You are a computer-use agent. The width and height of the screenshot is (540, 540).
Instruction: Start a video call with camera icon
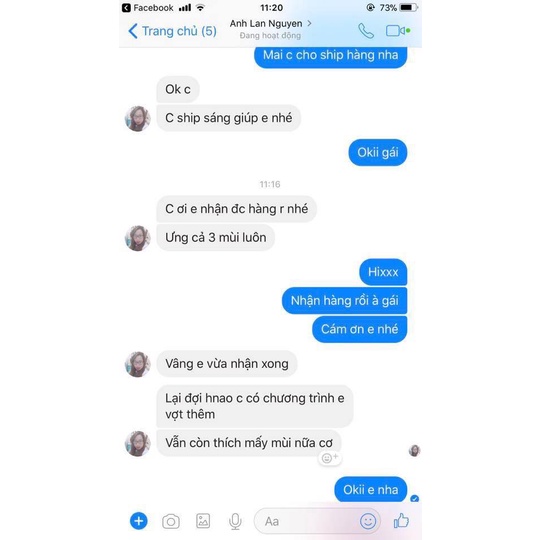tap(396, 31)
